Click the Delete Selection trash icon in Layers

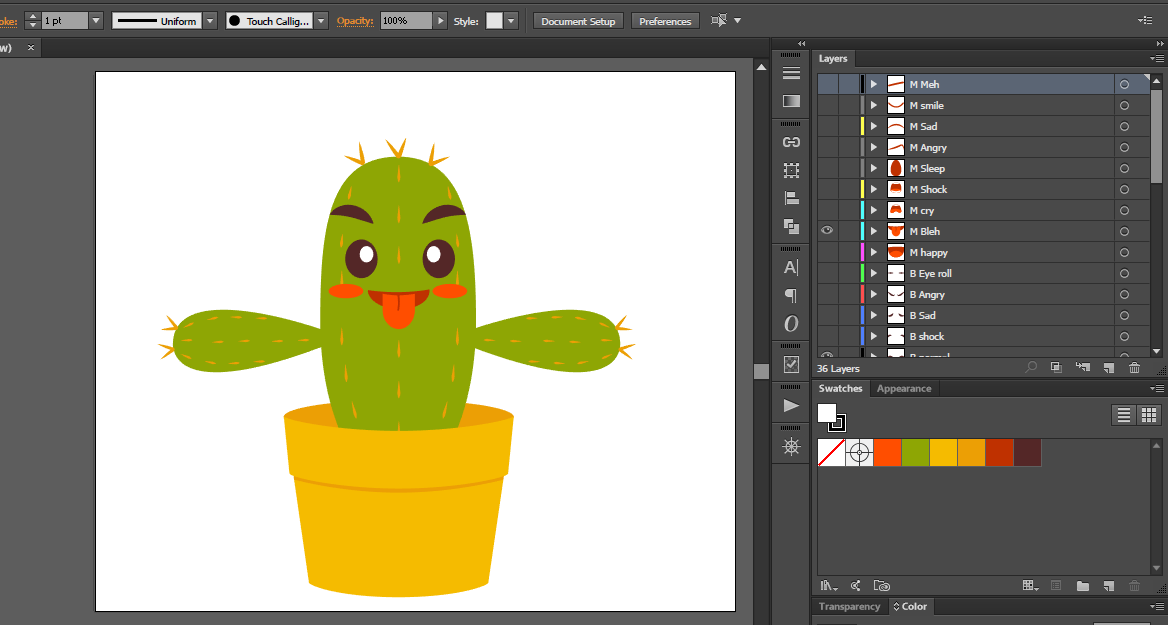1134,368
